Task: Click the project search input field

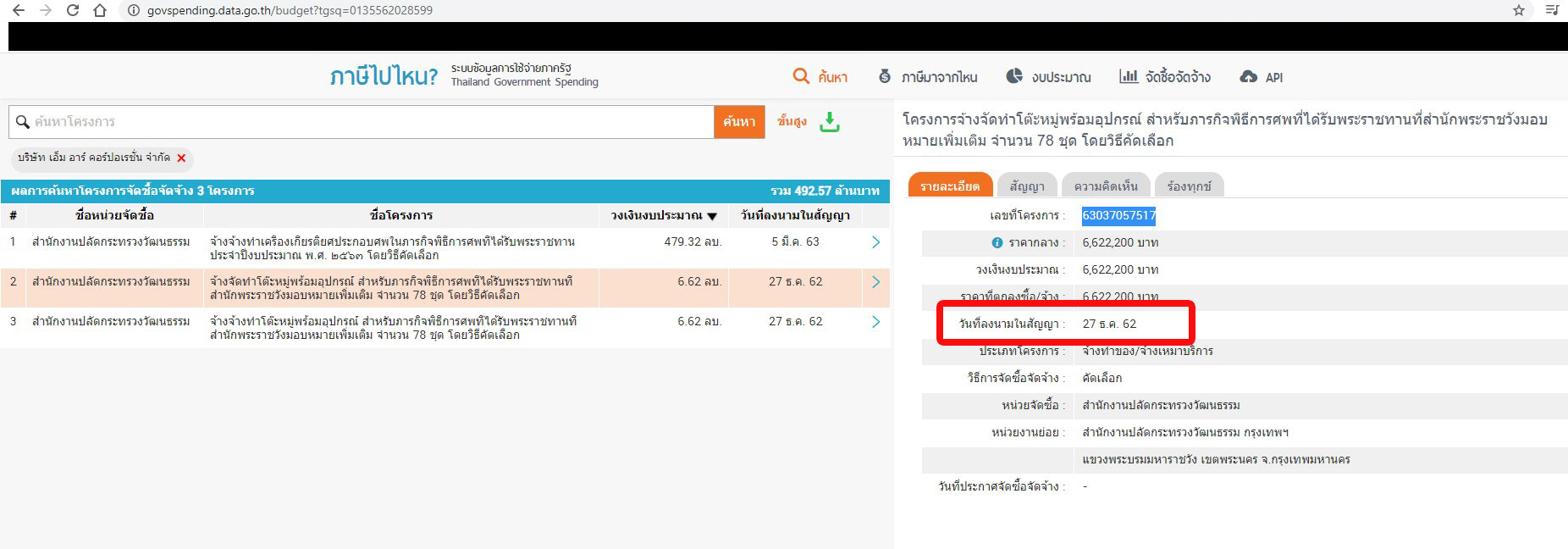Action: pos(364,122)
